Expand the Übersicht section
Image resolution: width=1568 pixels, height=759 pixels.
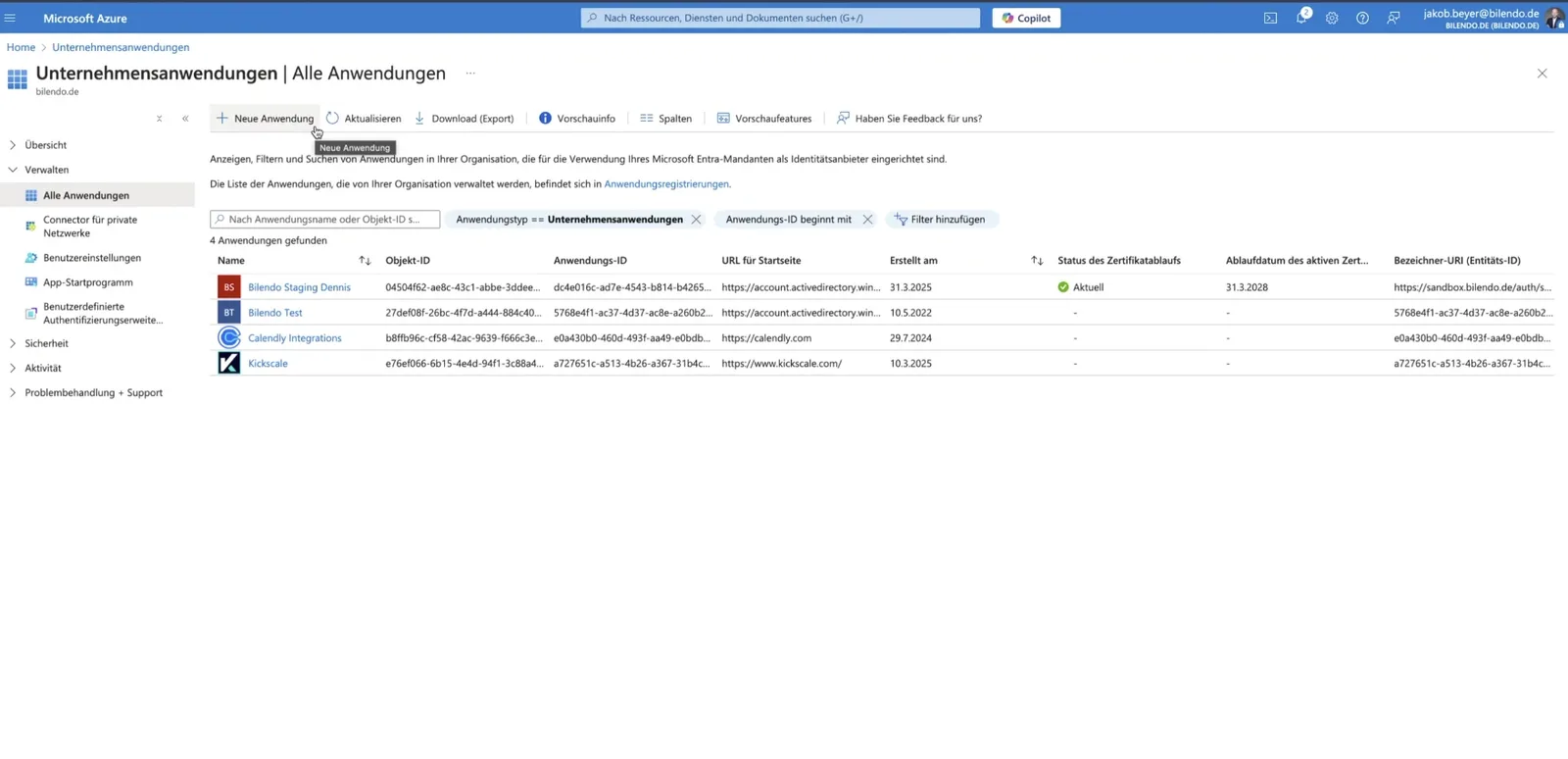coord(38,145)
